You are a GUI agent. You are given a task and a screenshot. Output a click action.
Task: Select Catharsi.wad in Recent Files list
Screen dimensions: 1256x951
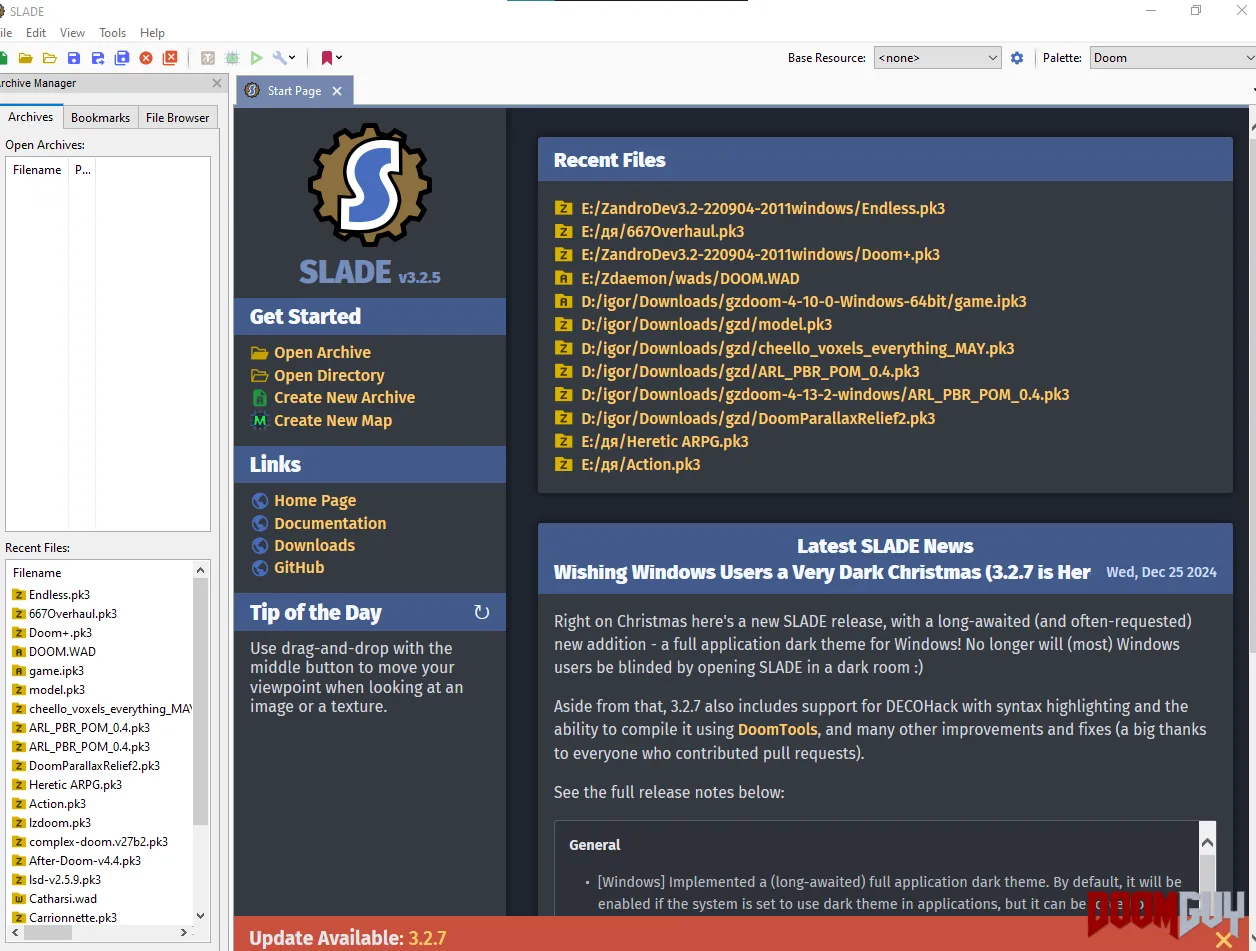click(63, 899)
